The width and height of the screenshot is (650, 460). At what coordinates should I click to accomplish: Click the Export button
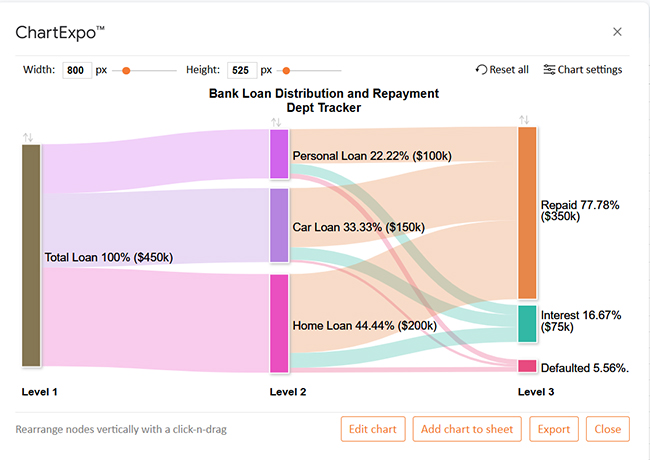coord(553,429)
